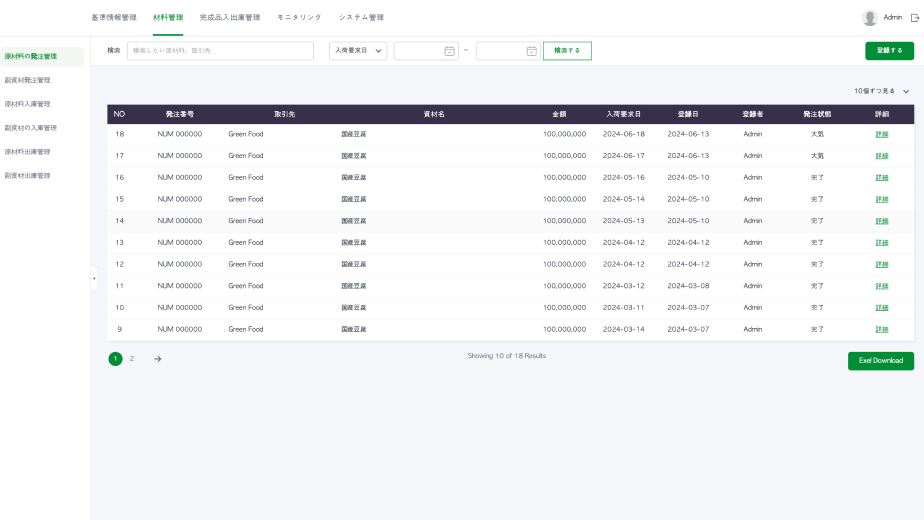Open 詳細 link for row 15
This screenshot has width=924, height=520.
[882, 199]
